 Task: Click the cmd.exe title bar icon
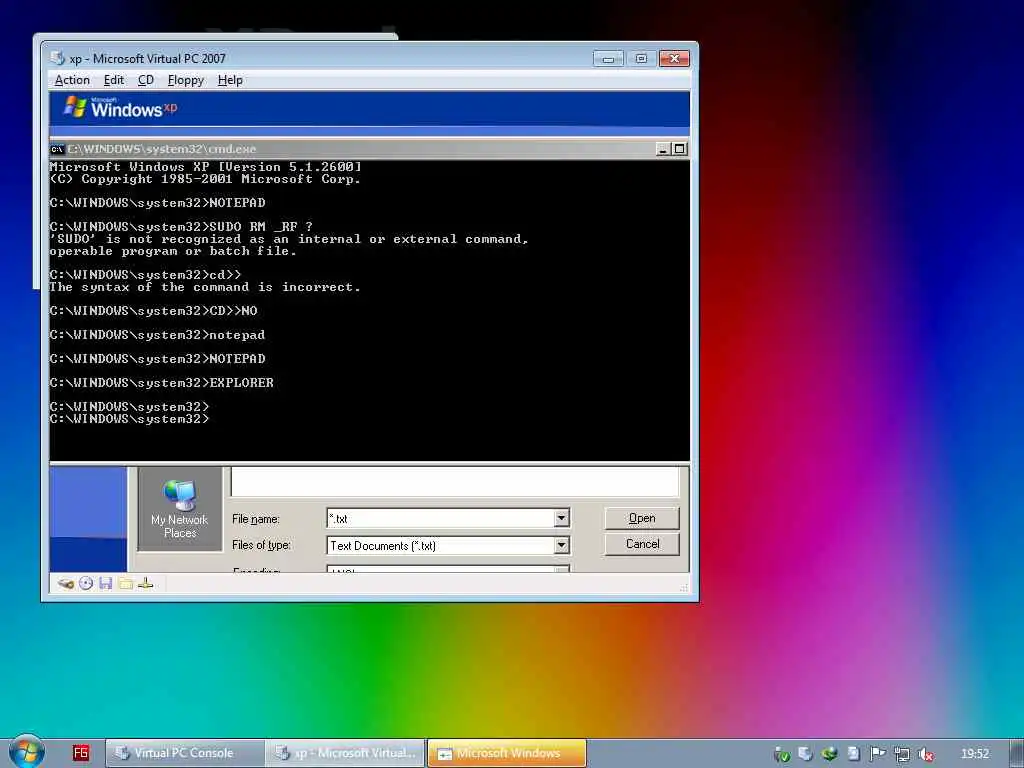pyautogui.click(x=57, y=149)
